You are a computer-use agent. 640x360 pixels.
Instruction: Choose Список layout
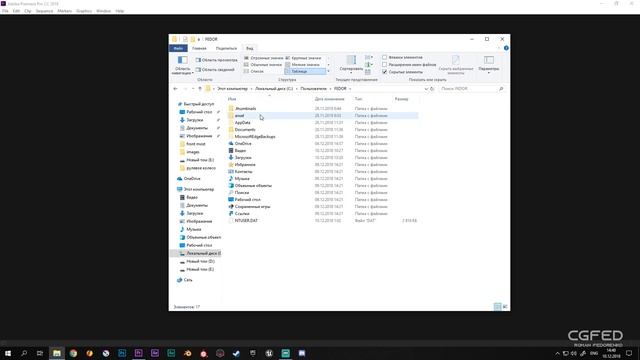pyautogui.click(x=254, y=71)
